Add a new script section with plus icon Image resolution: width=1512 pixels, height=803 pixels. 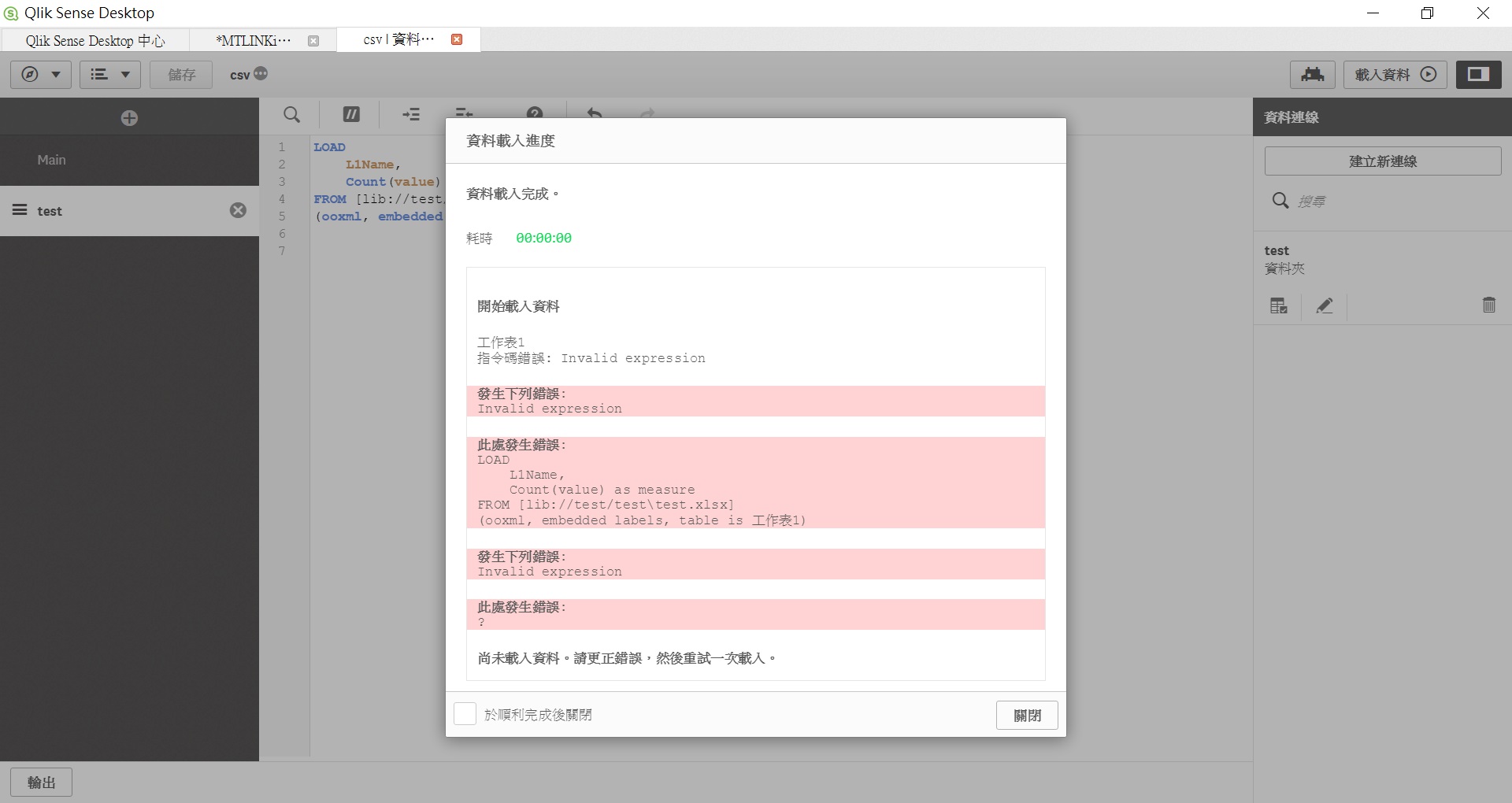click(129, 118)
